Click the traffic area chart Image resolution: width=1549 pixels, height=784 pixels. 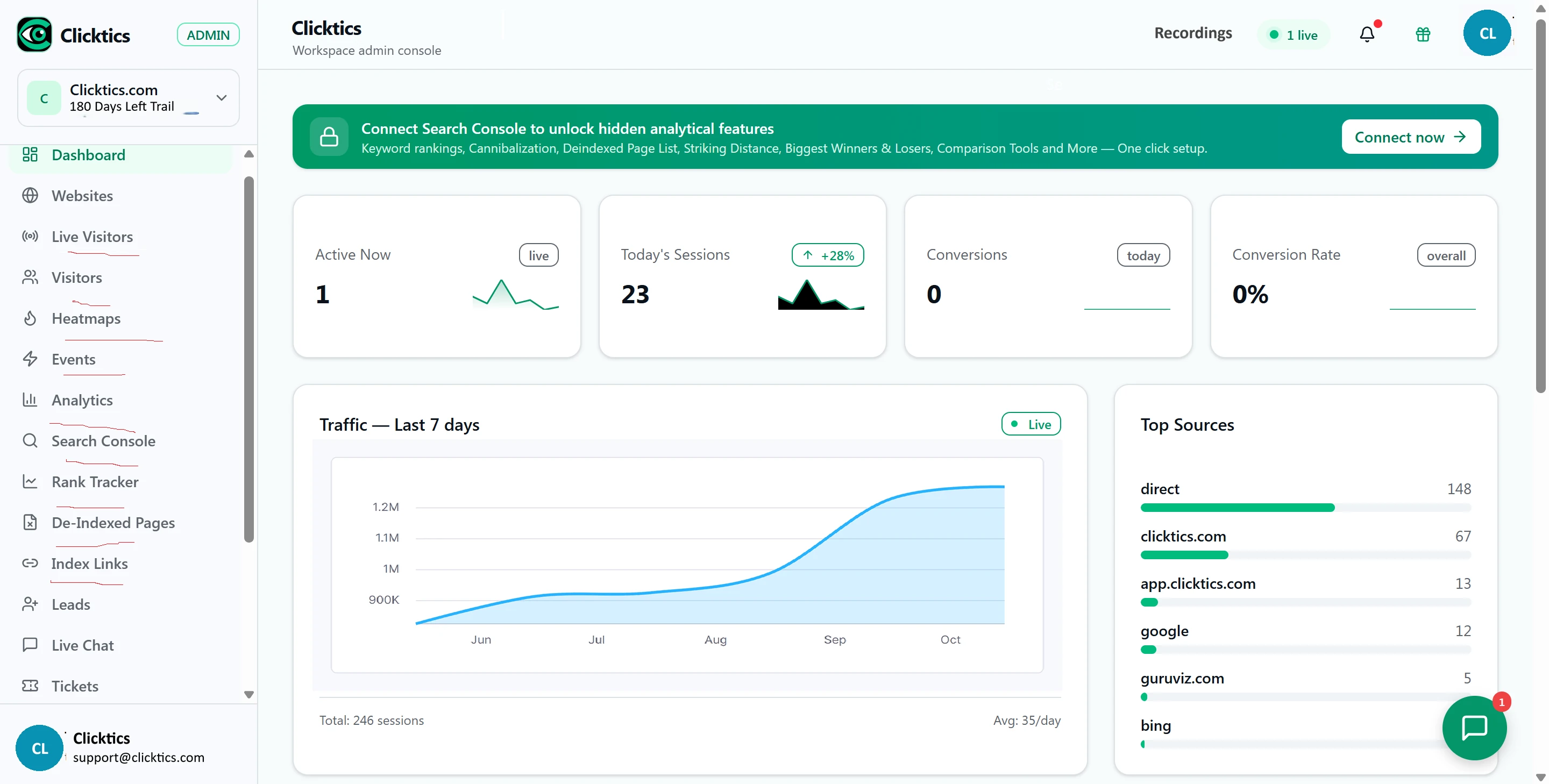point(687,565)
